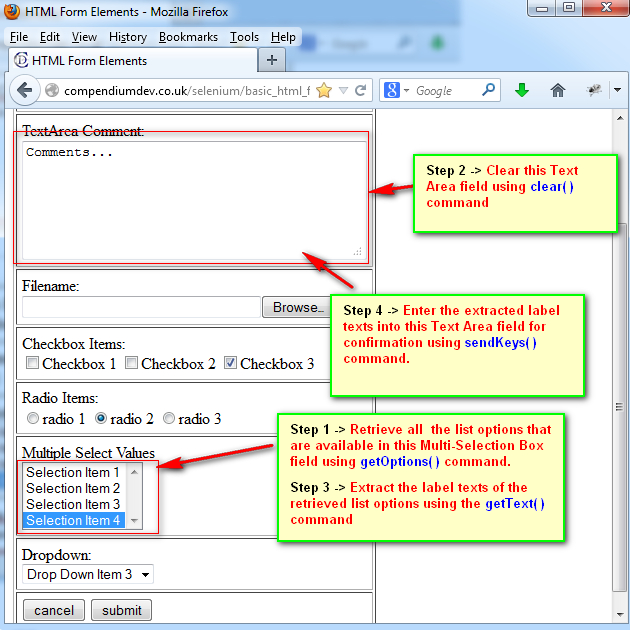Screen dimensions: 630x630
Task: Open the Drop Down Item 3 dropdown
Action: pos(88,575)
